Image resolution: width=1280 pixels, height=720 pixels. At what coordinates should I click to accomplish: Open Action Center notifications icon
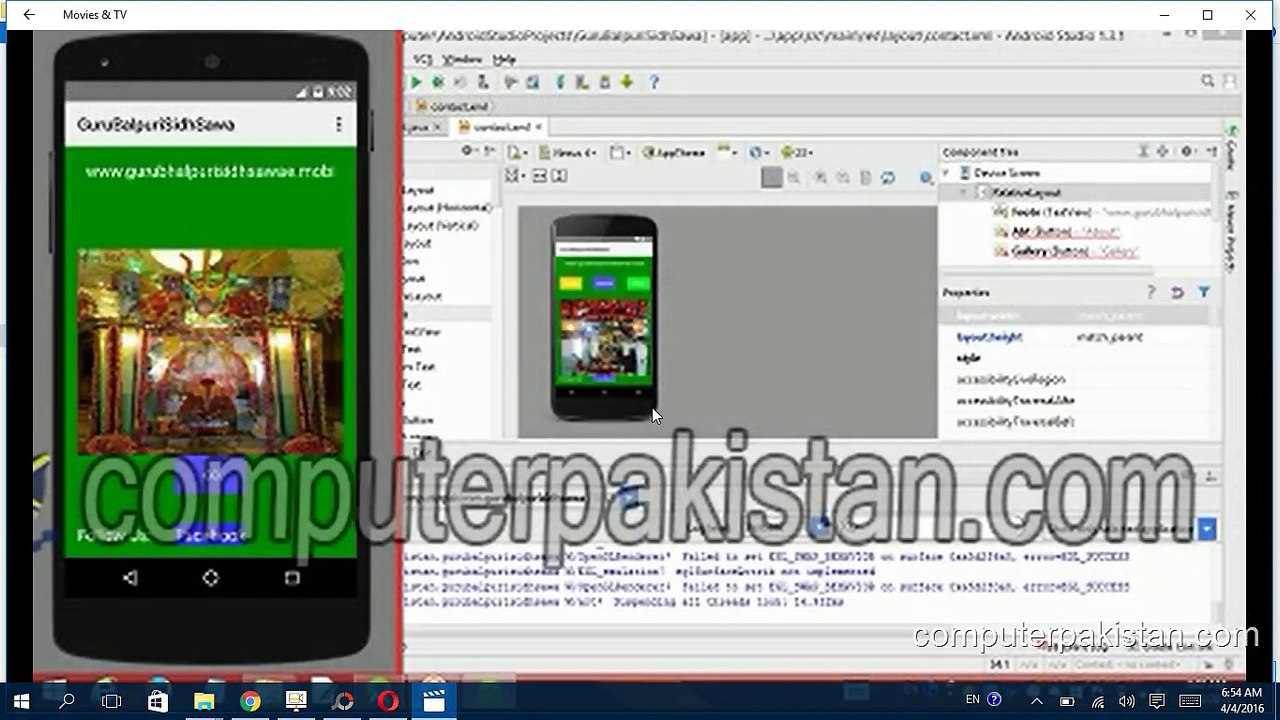tap(1157, 700)
